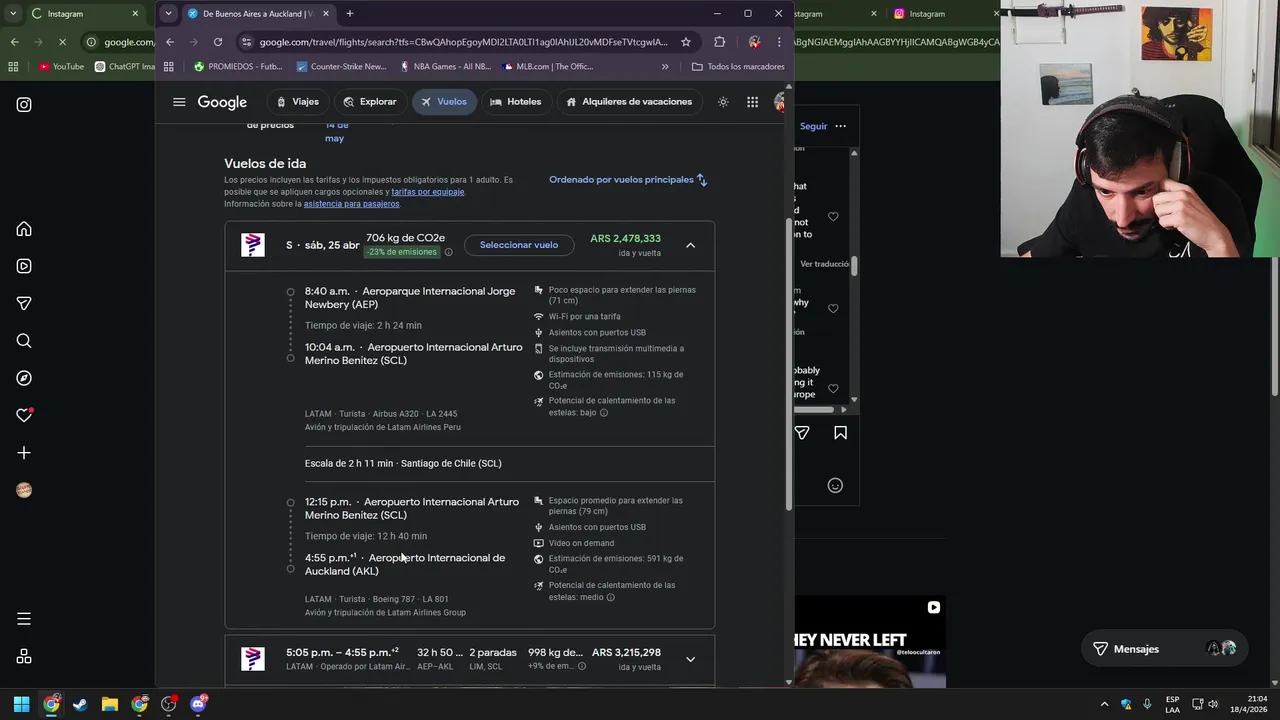The height and width of the screenshot is (720, 1280).
Task: Open Instagram profile avatar in sidebar
Action: (x=24, y=490)
